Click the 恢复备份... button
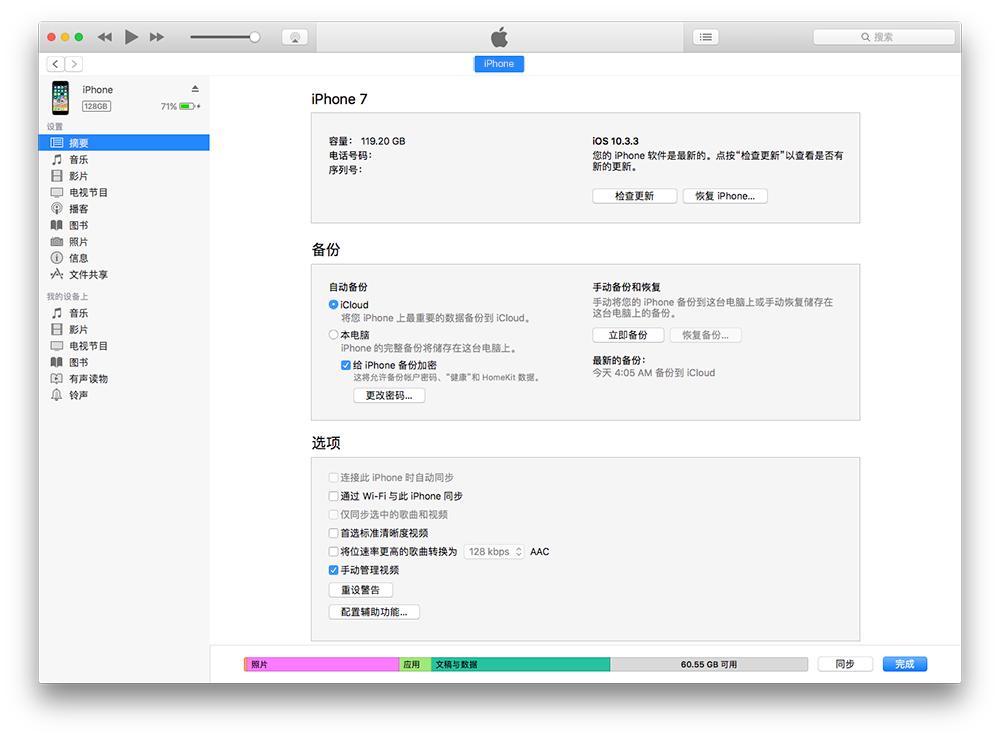 705,335
